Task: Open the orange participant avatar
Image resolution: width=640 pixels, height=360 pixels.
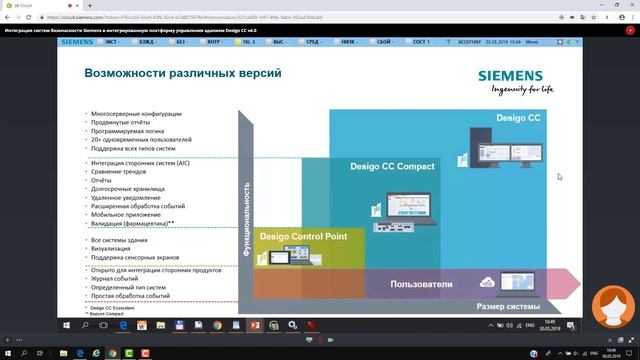Action: click(x=613, y=307)
